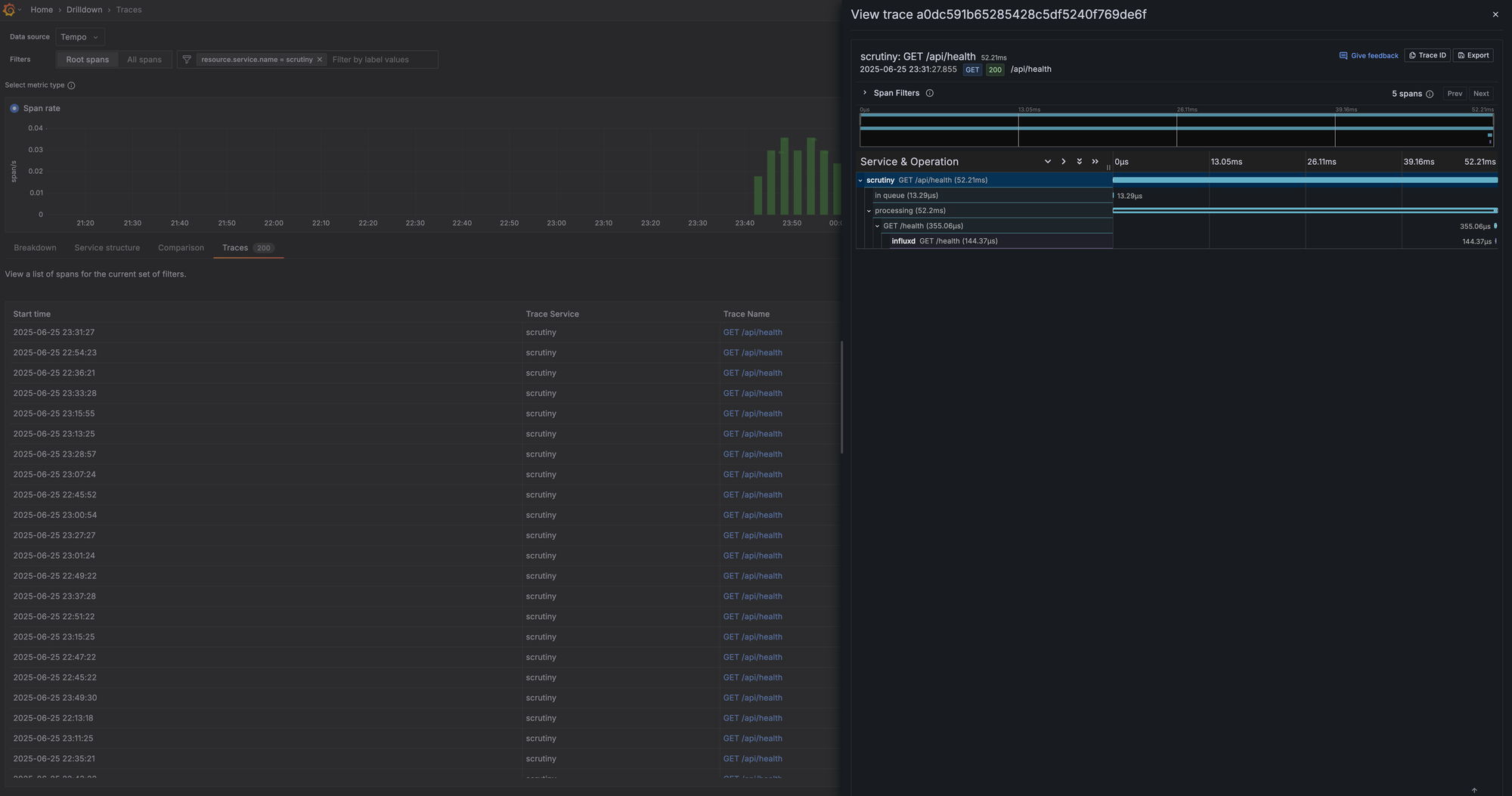Click the trace minimap overview

click(x=1176, y=130)
